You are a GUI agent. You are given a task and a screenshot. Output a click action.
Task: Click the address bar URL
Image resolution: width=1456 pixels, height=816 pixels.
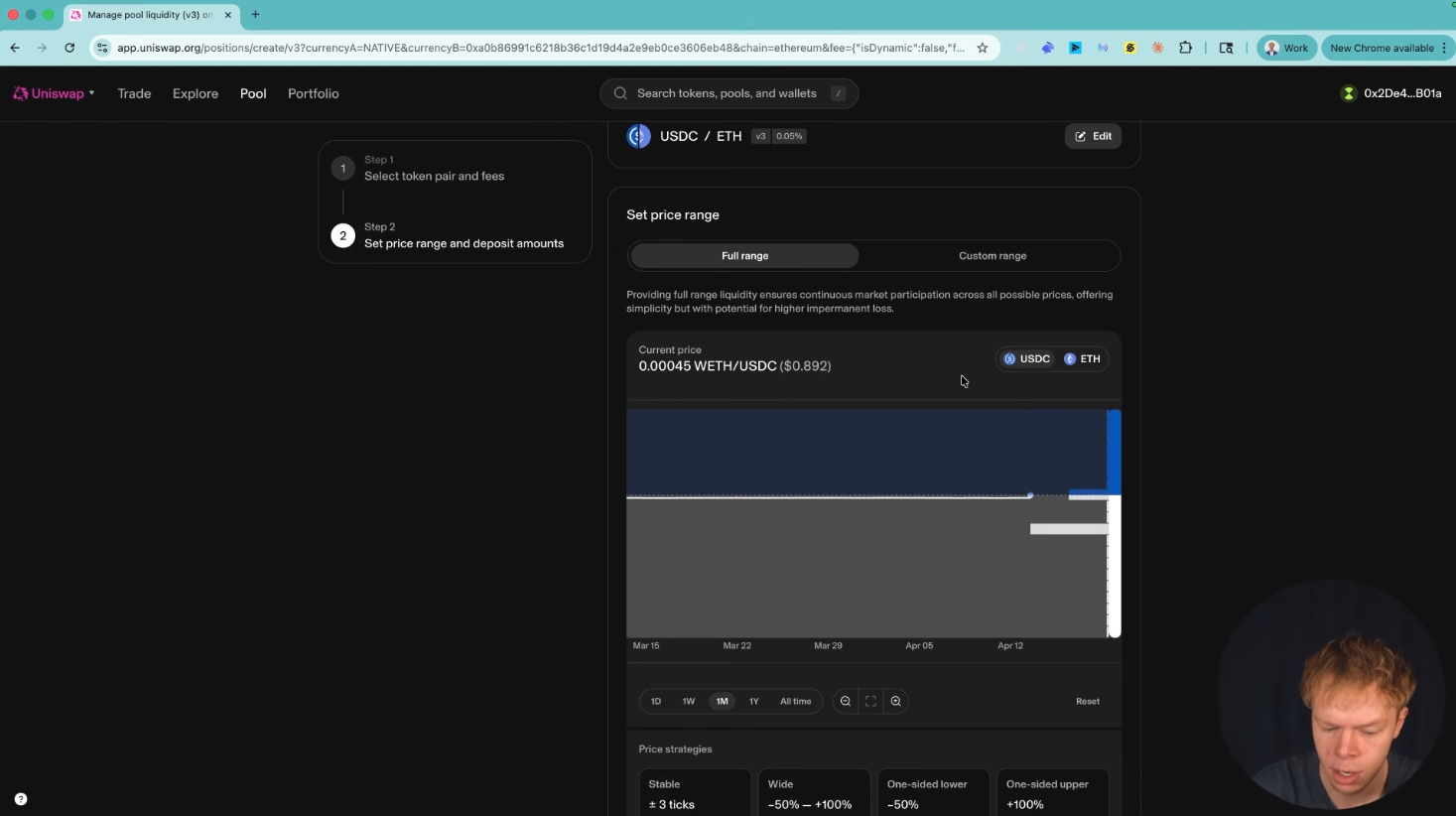[540, 48]
